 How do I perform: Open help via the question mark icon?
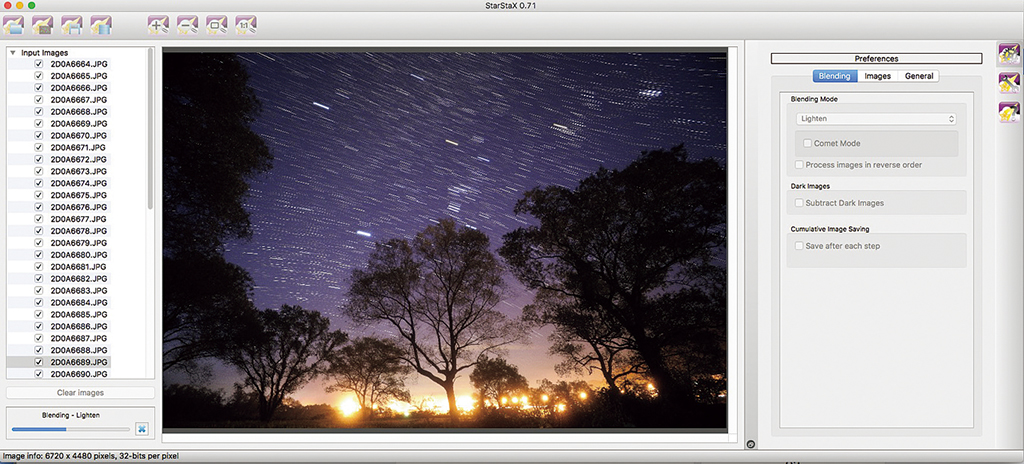pyautogui.click(x=1009, y=112)
